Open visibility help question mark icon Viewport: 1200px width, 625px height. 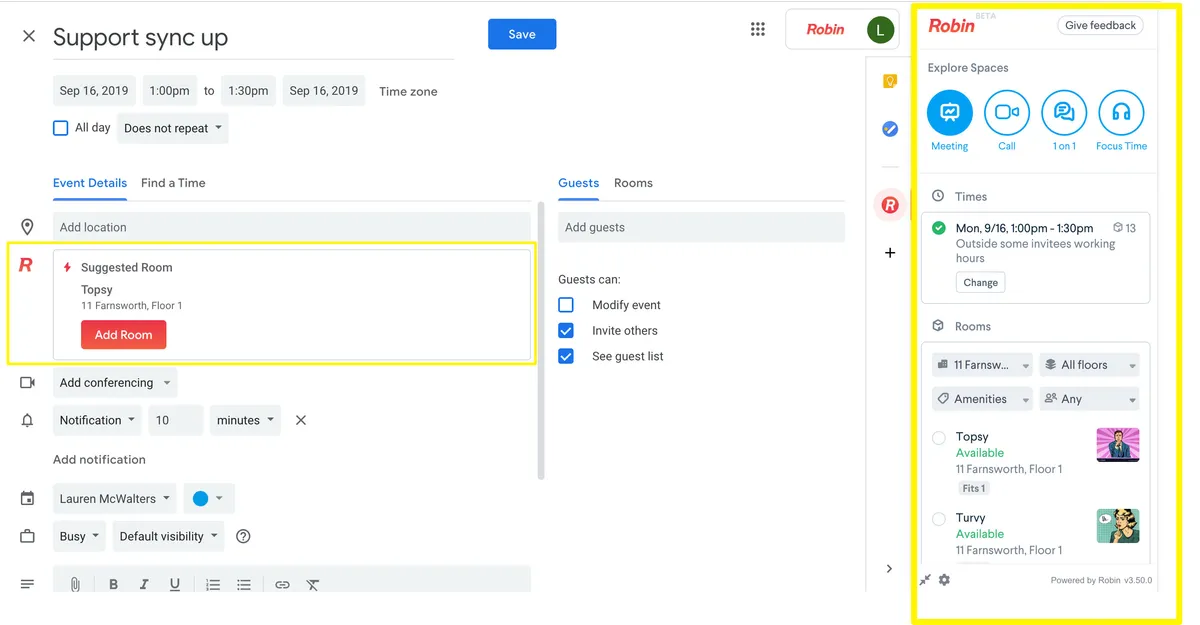[243, 536]
